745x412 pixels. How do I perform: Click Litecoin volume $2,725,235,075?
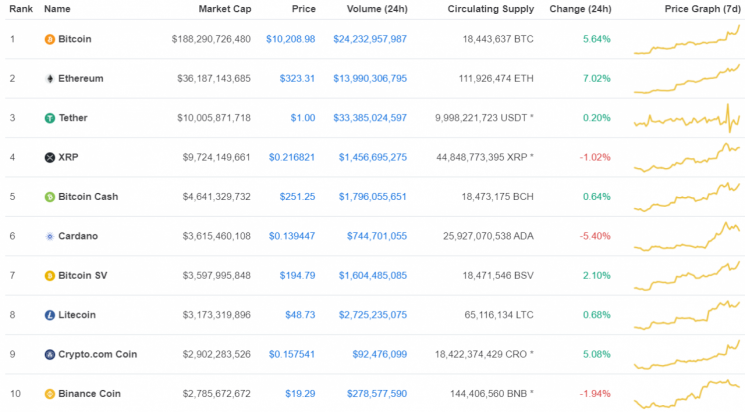coord(372,315)
